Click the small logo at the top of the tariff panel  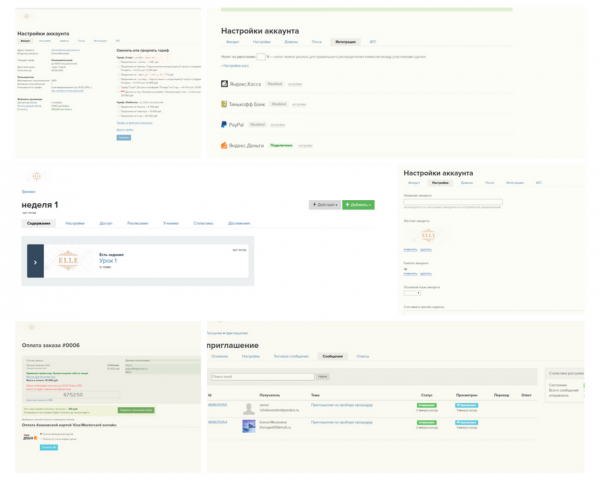pyautogui.click(x=26, y=16)
